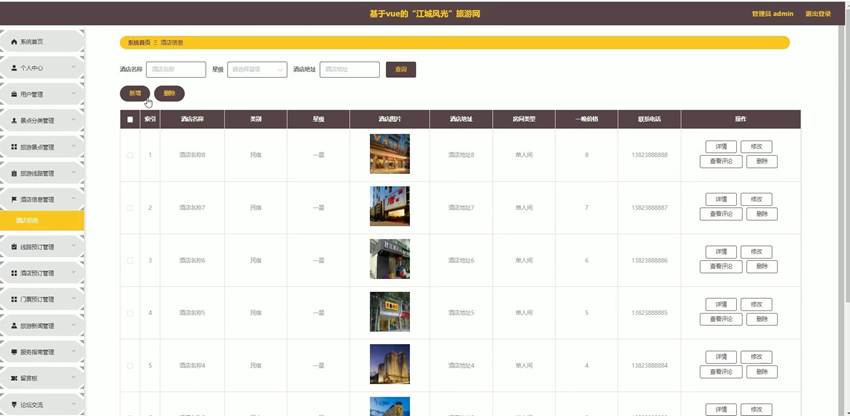
Task: Open 系统首页 in the sidebar
Action: click(x=42, y=42)
